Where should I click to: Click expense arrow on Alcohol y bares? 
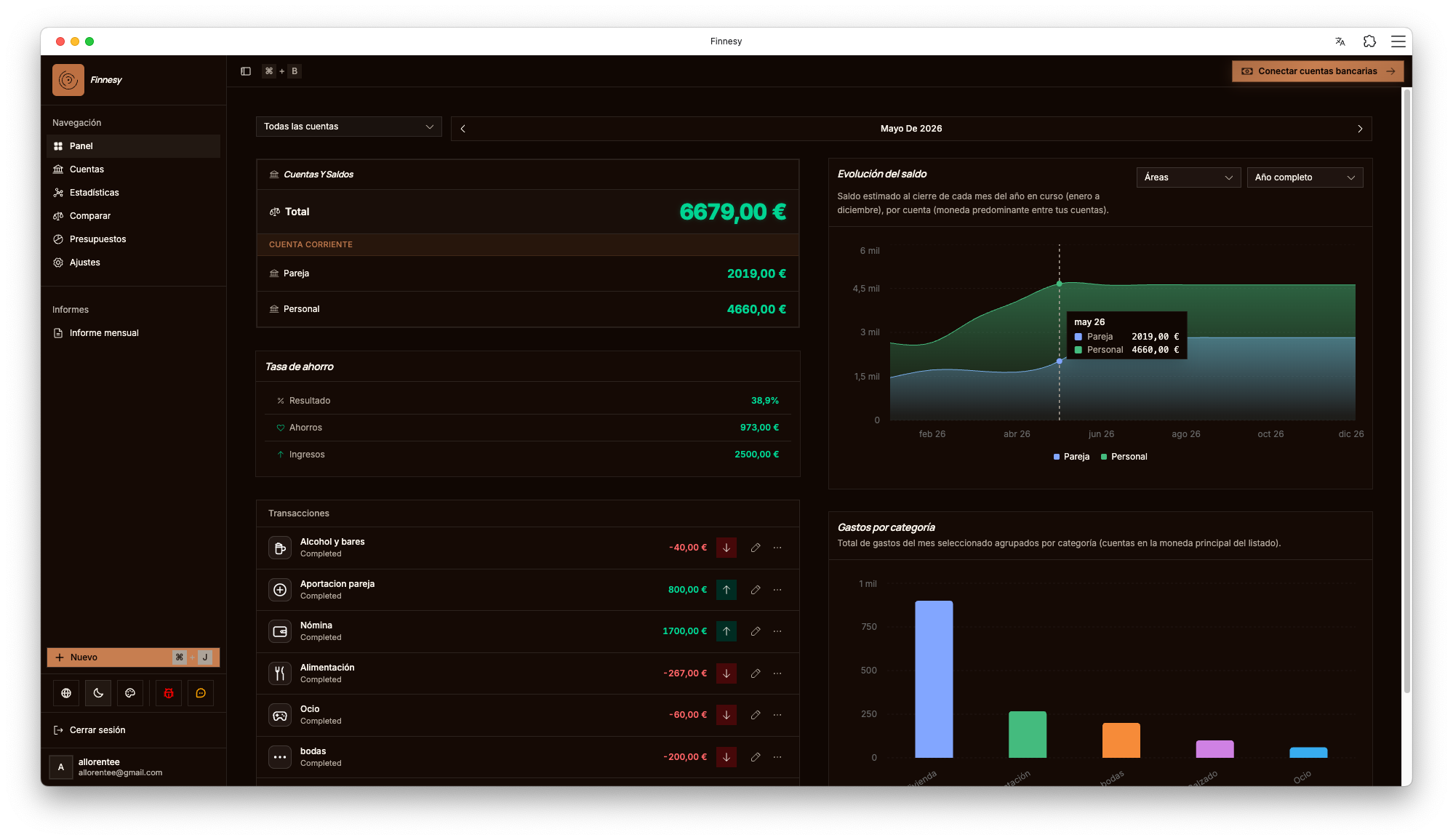pos(726,548)
